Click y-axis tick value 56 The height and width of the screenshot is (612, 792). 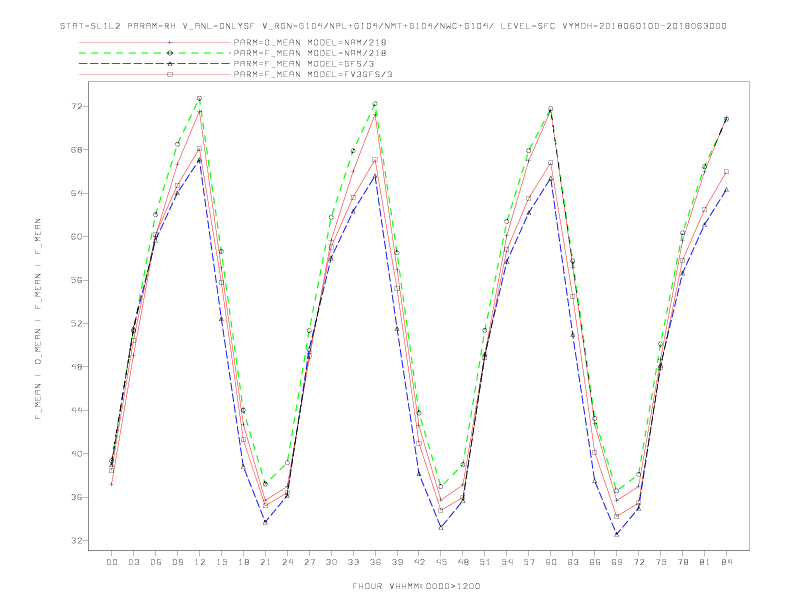click(76, 280)
